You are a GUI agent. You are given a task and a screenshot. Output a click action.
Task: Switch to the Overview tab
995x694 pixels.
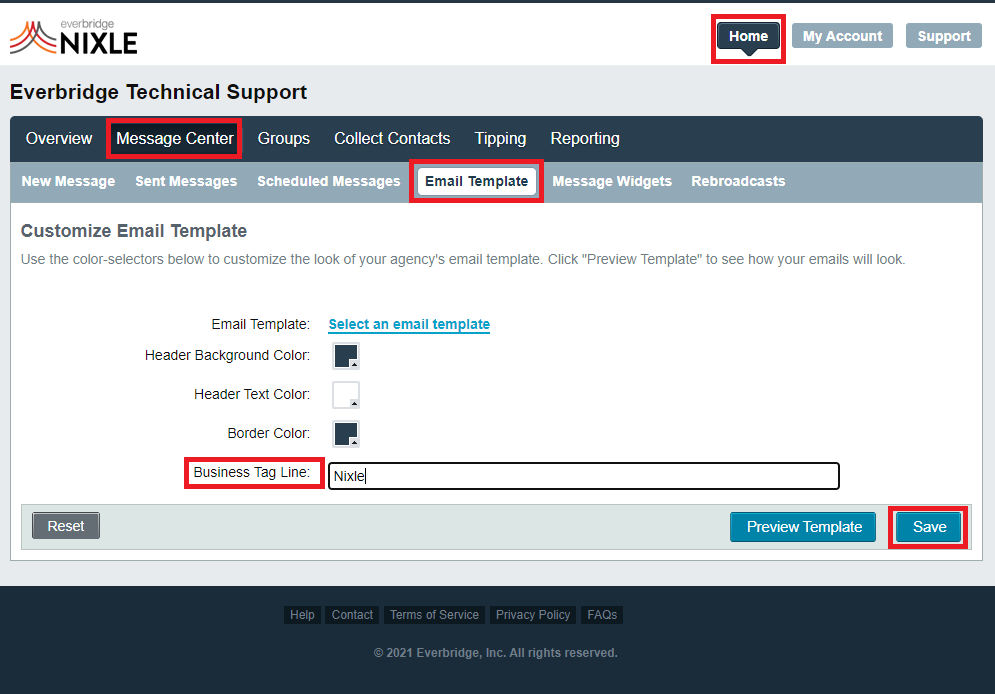(x=59, y=138)
